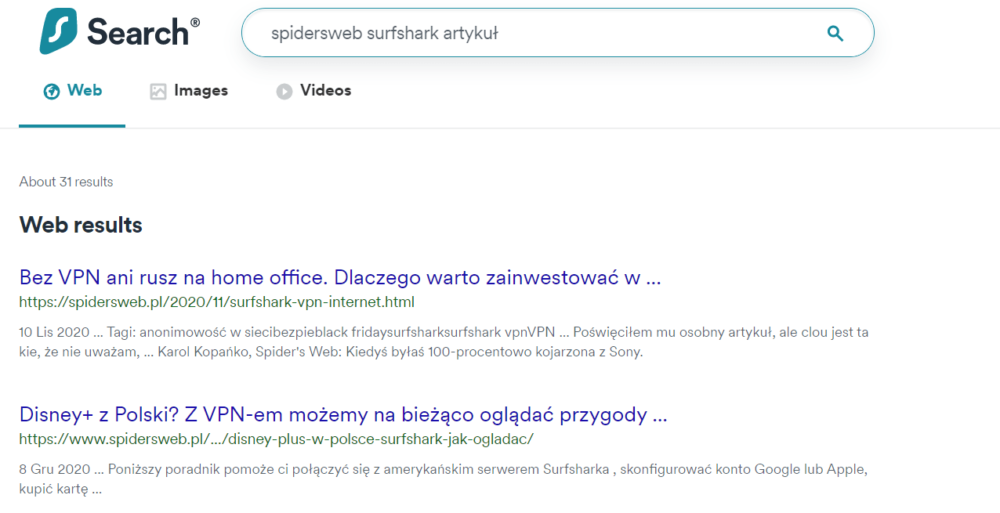Click the 'About 31 results' count text
The image size is (1000, 513).
(x=66, y=182)
